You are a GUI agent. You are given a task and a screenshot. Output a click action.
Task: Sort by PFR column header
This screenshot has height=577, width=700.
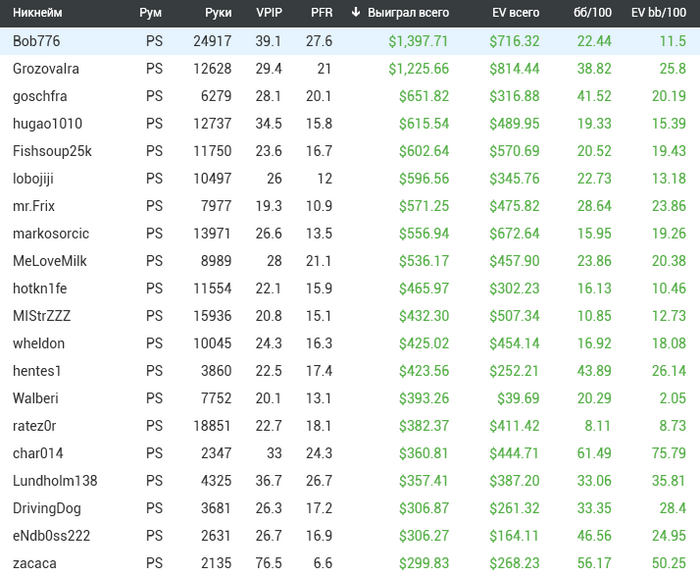[x=322, y=13]
